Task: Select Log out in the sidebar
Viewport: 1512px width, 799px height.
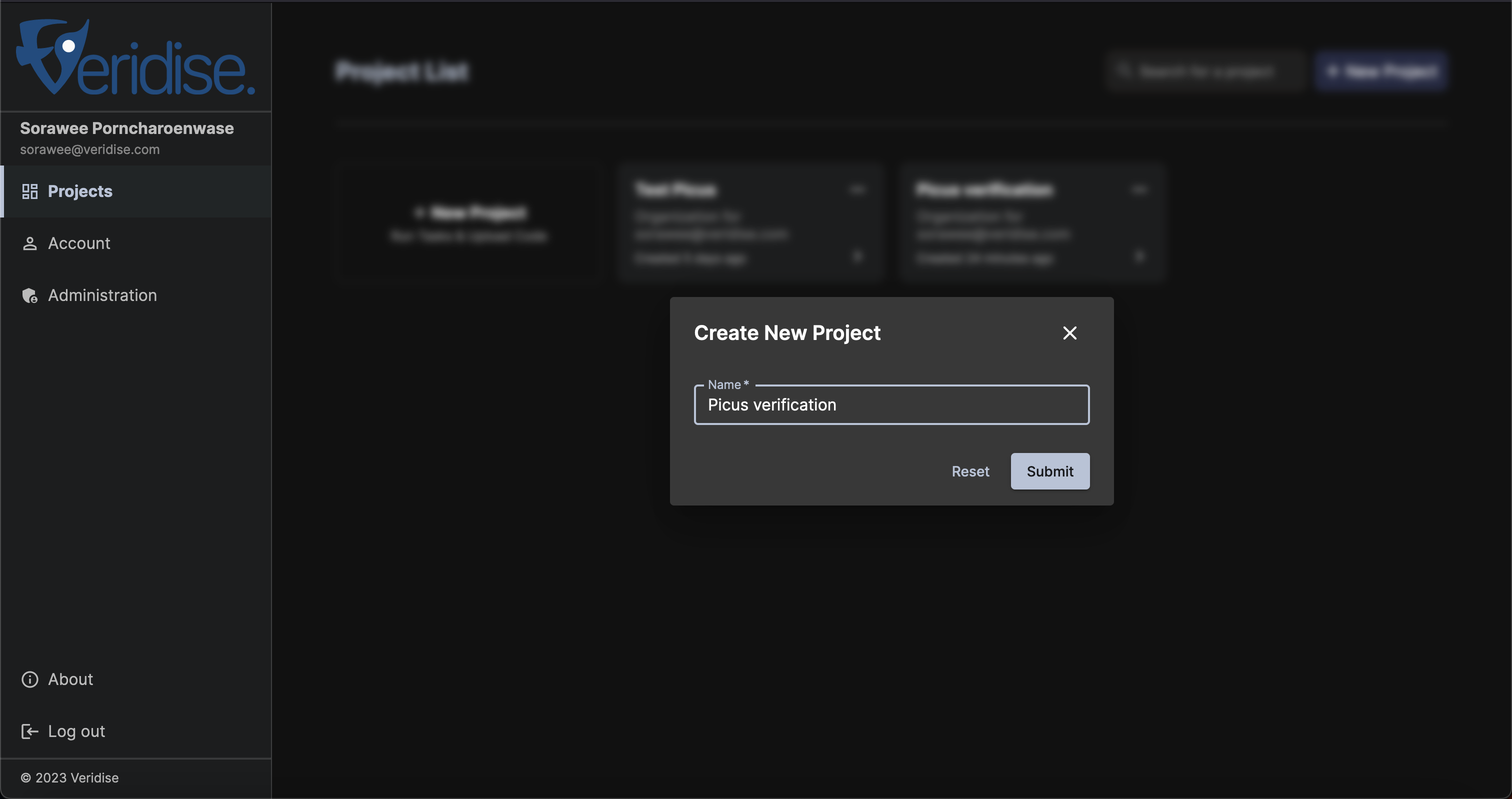Action: [x=76, y=731]
